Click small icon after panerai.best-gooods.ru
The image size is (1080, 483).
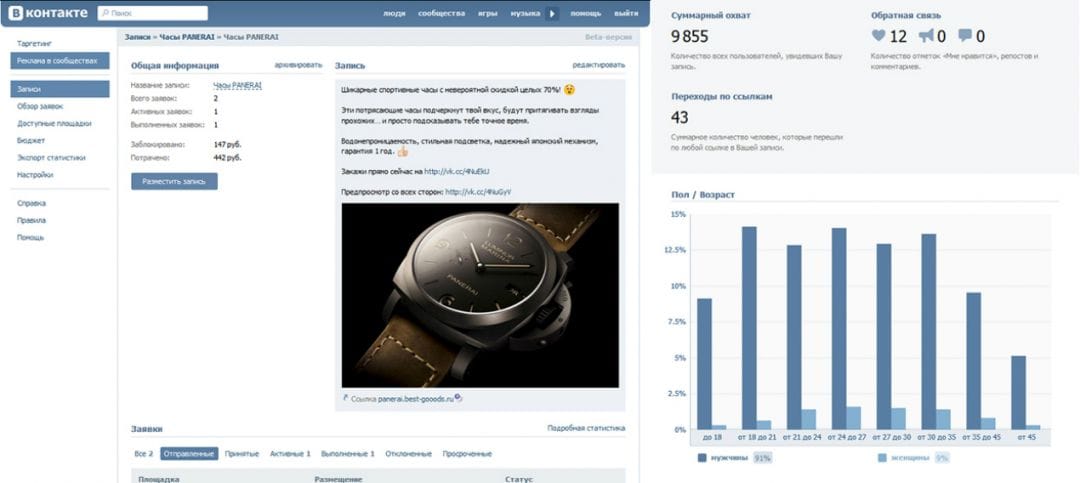pos(459,398)
